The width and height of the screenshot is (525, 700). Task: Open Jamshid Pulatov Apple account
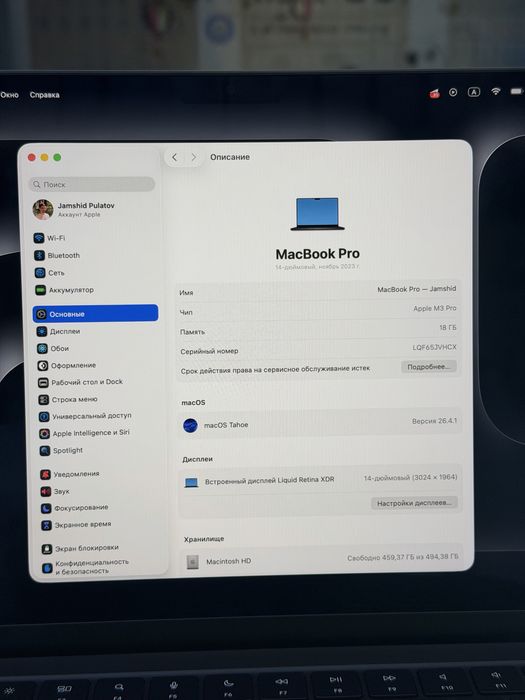74,209
